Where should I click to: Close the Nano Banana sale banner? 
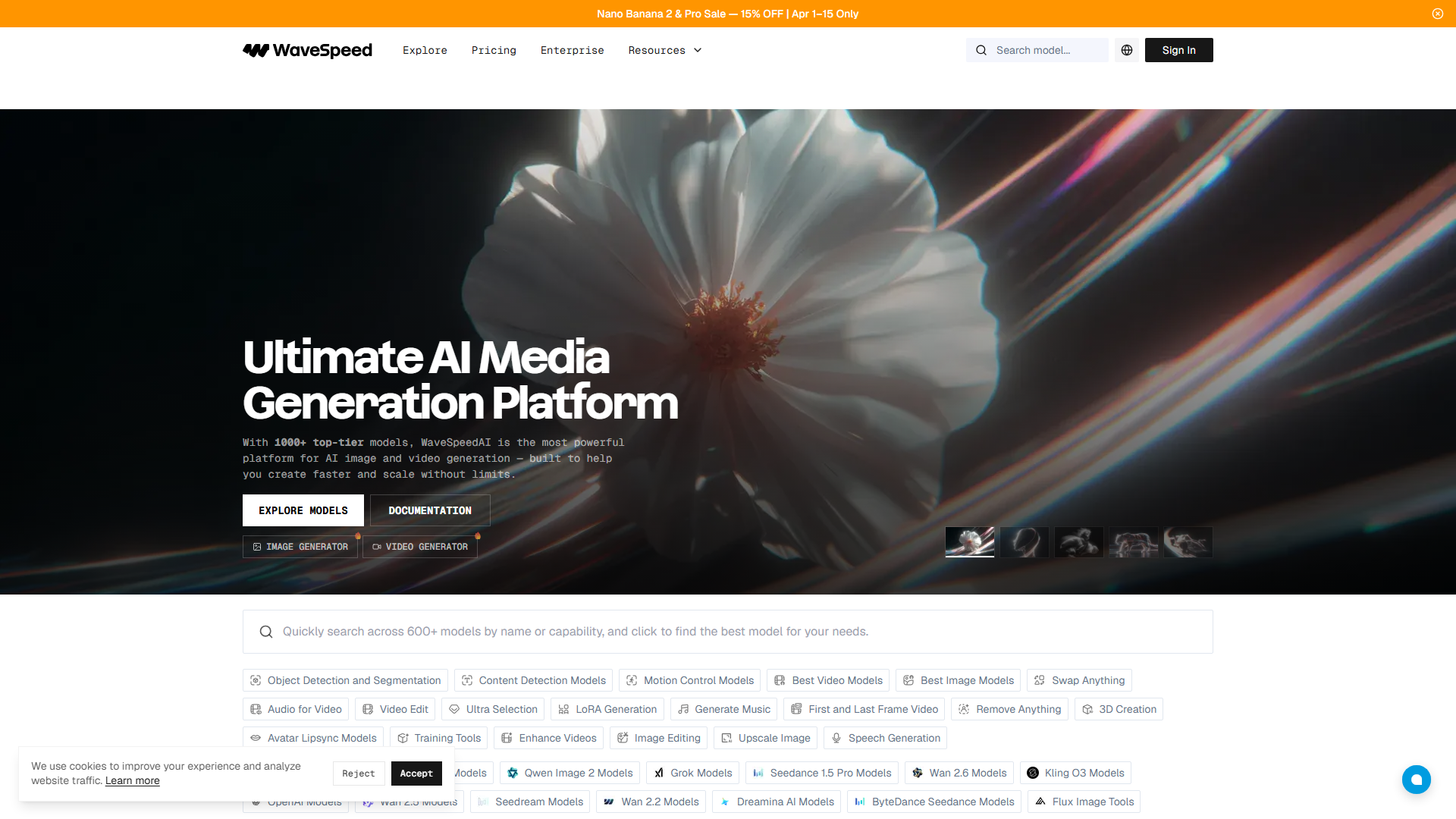coord(1437,14)
